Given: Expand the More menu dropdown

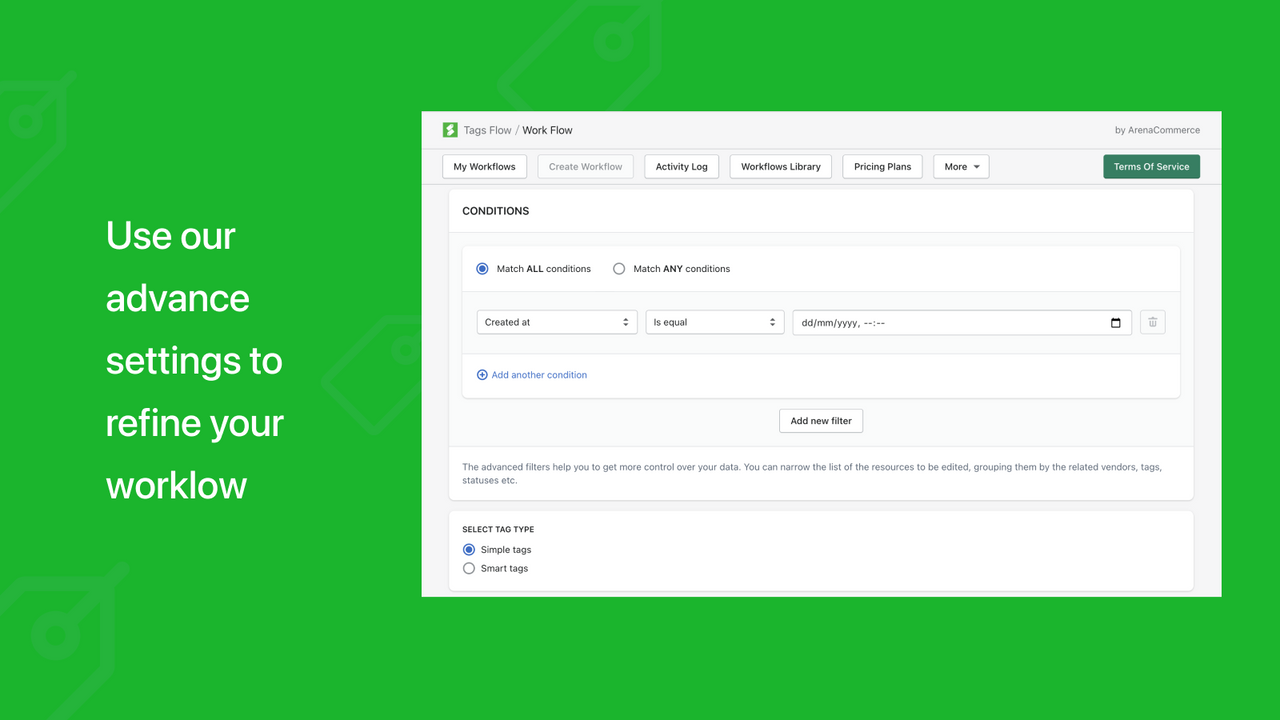Looking at the screenshot, I should click(961, 167).
